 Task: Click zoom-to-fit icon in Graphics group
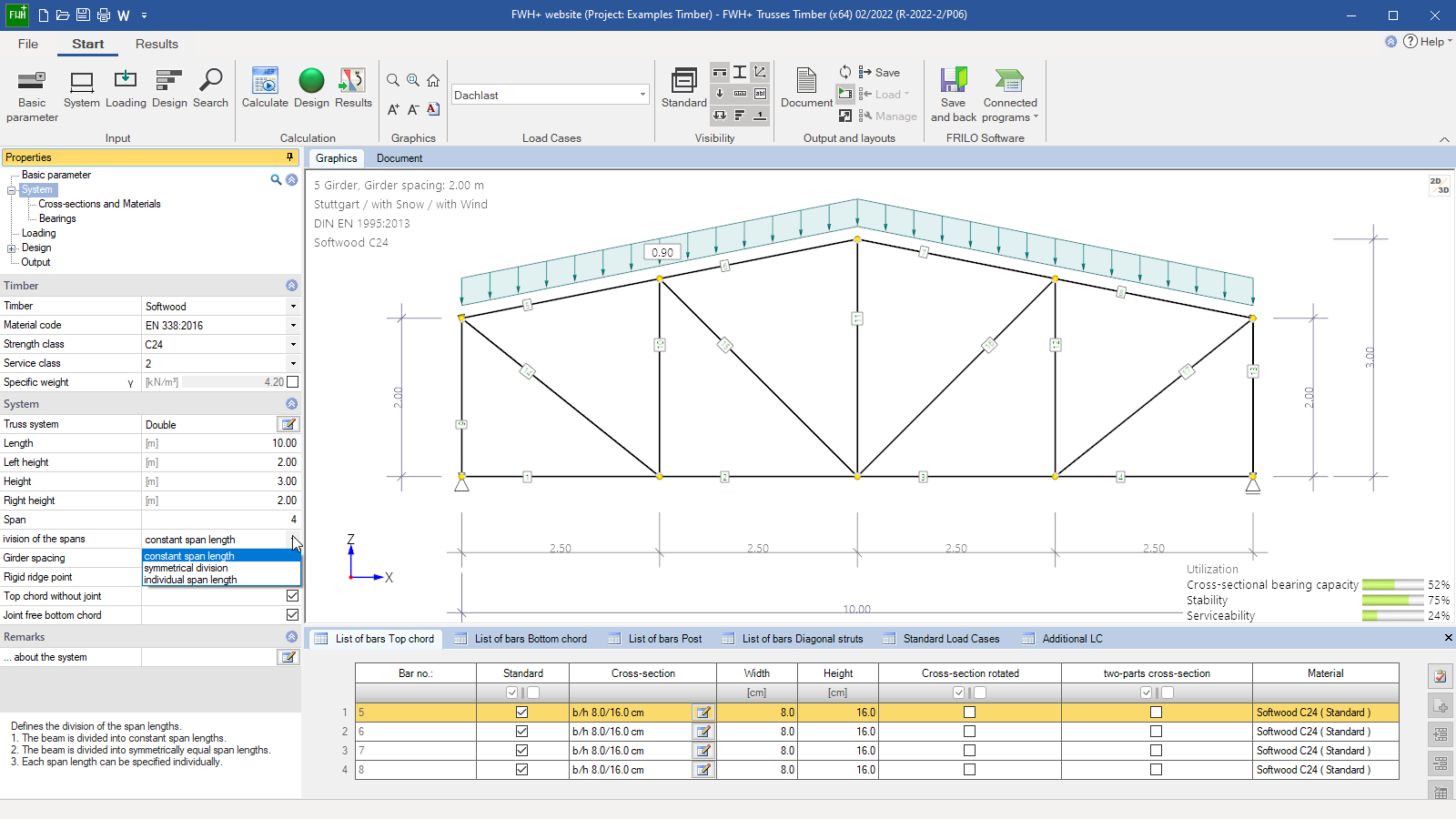pos(413,80)
